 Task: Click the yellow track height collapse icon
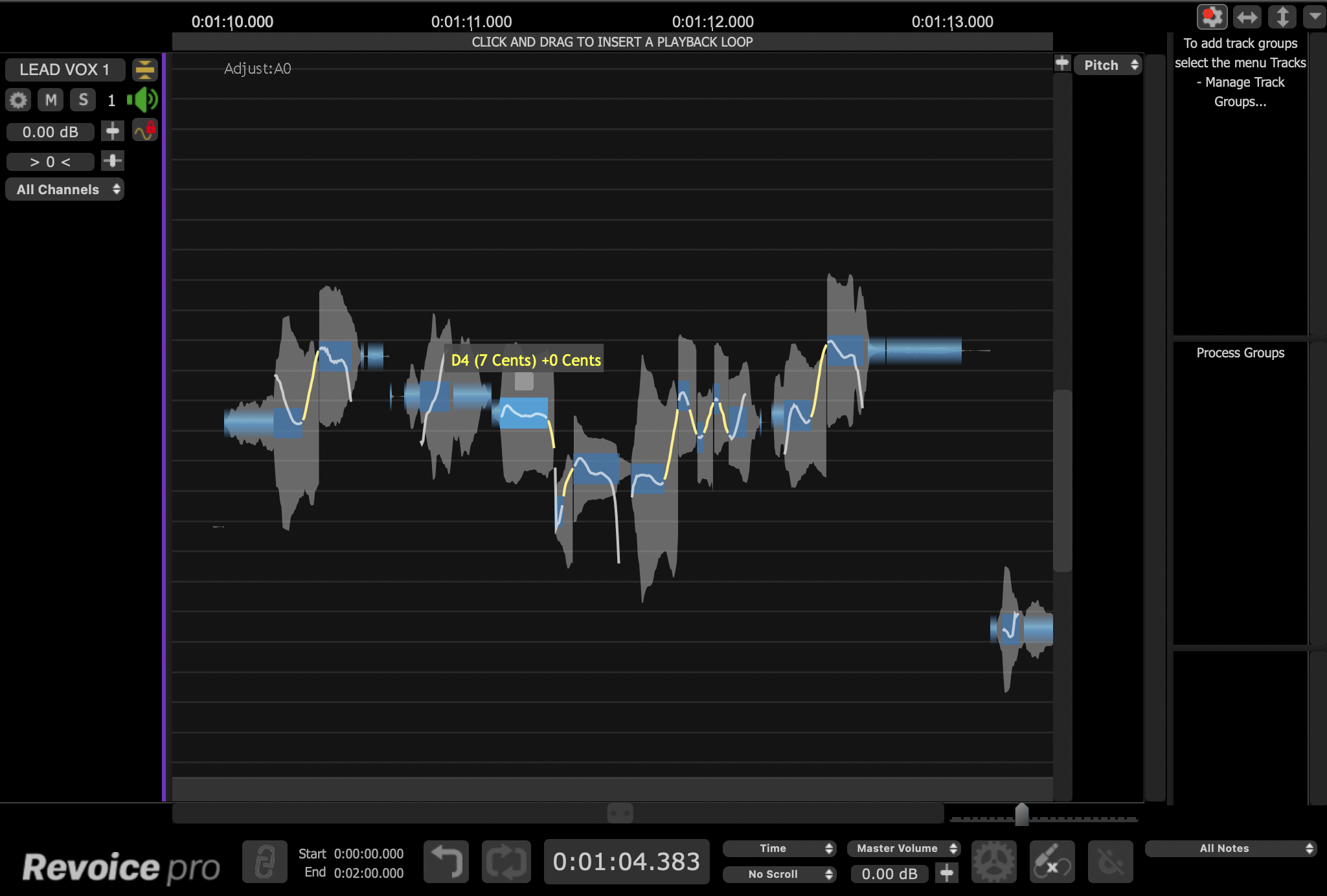click(x=144, y=69)
